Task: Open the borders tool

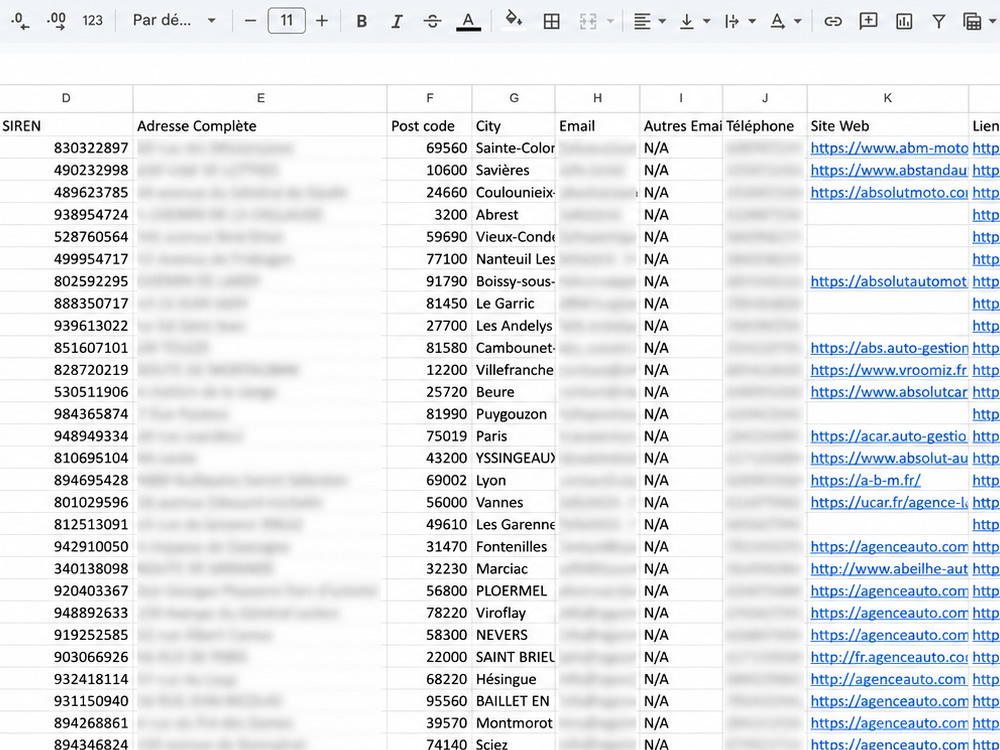Action: [x=552, y=21]
